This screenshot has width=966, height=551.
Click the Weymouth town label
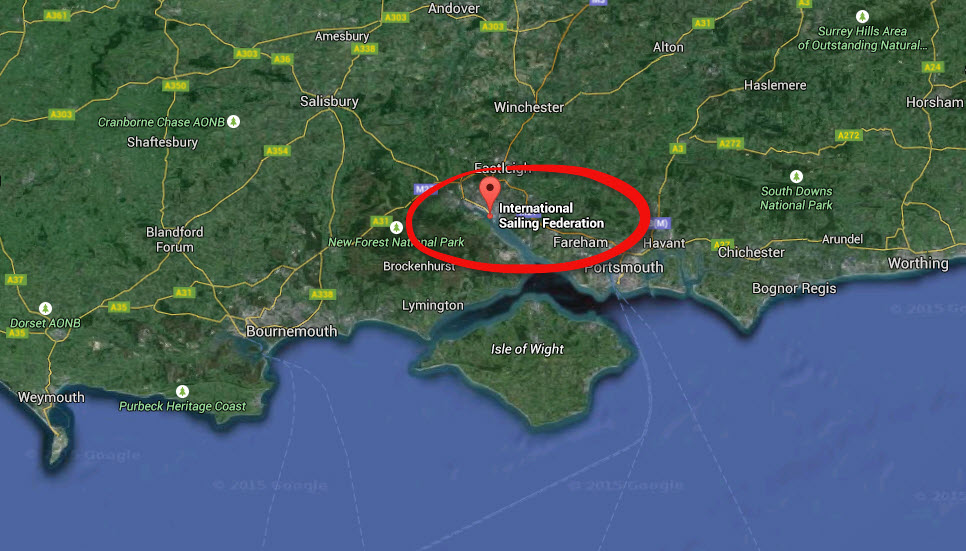pos(51,398)
